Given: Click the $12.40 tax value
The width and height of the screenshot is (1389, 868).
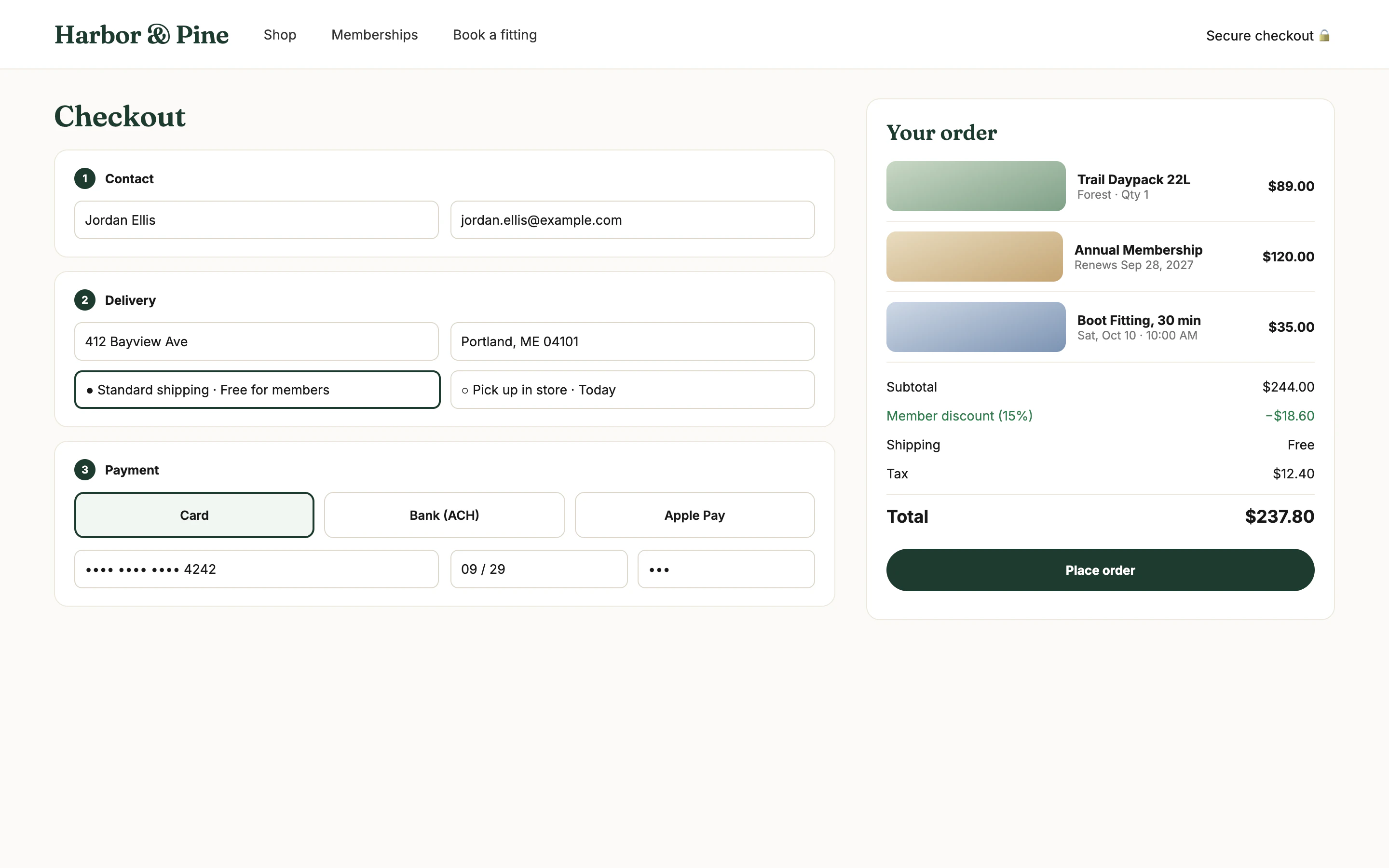Looking at the screenshot, I should pyautogui.click(x=1293, y=474).
